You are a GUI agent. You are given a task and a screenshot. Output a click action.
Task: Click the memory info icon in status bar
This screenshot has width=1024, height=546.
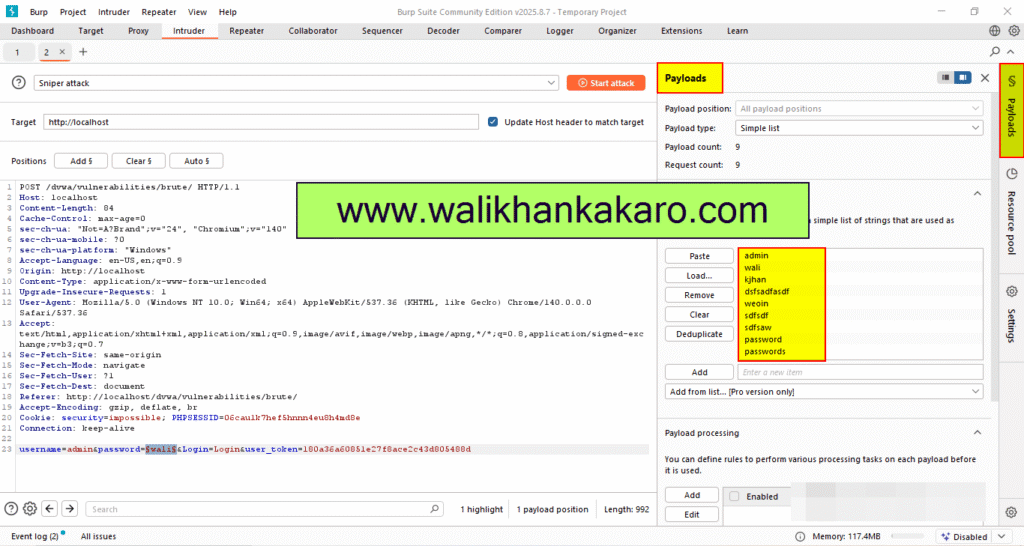pos(800,536)
